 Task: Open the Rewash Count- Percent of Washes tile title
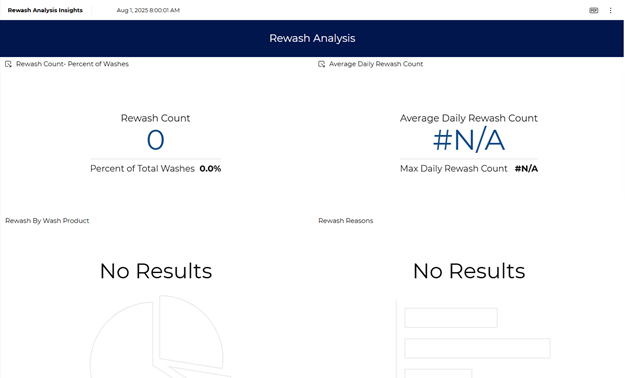click(72, 64)
